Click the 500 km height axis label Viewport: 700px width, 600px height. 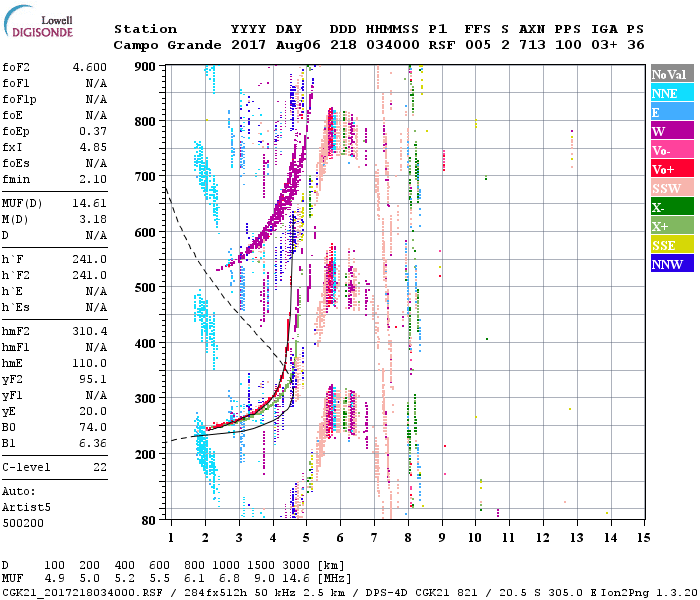click(x=145, y=288)
